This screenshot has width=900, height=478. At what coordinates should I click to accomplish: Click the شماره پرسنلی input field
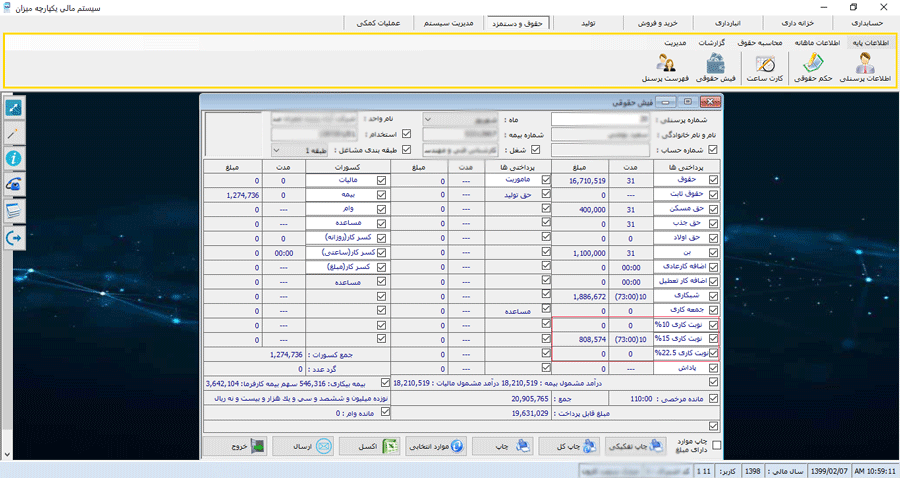coord(601,119)
